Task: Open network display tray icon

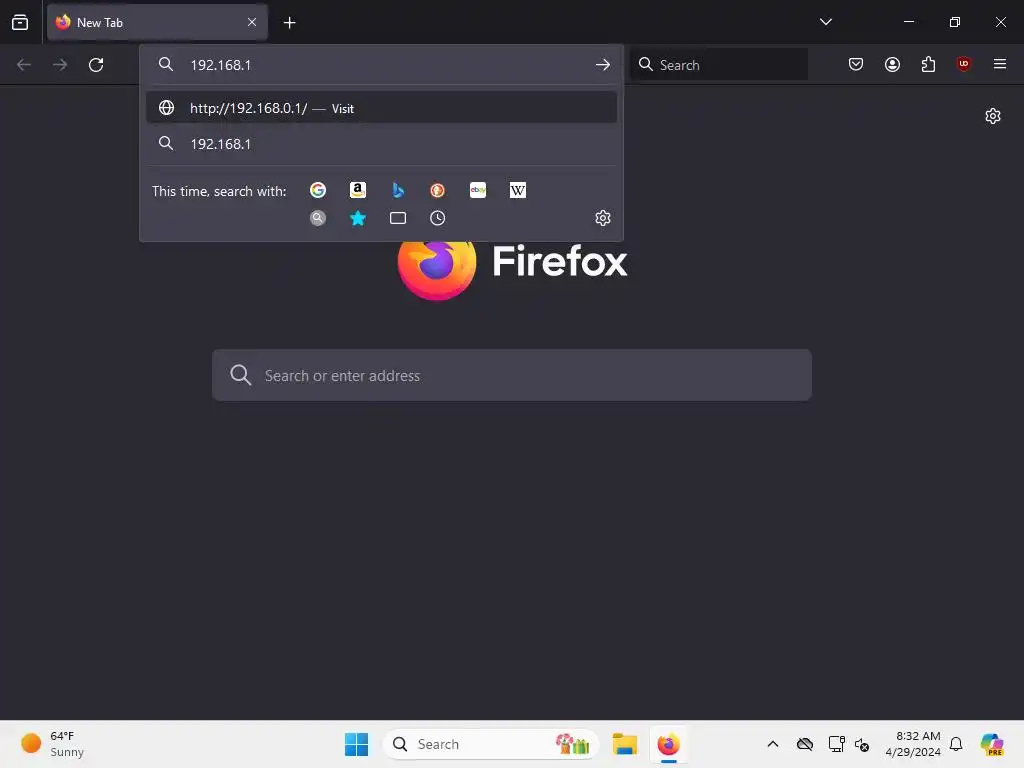Action: 836,744
